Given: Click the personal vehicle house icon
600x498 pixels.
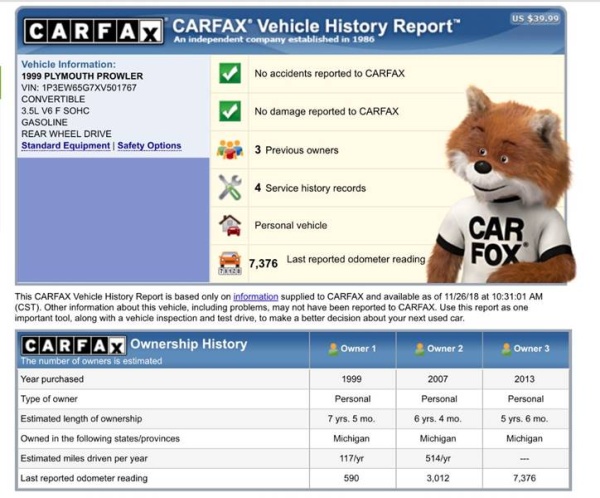Looking at the screenshot, I should (x=230, y=225).
